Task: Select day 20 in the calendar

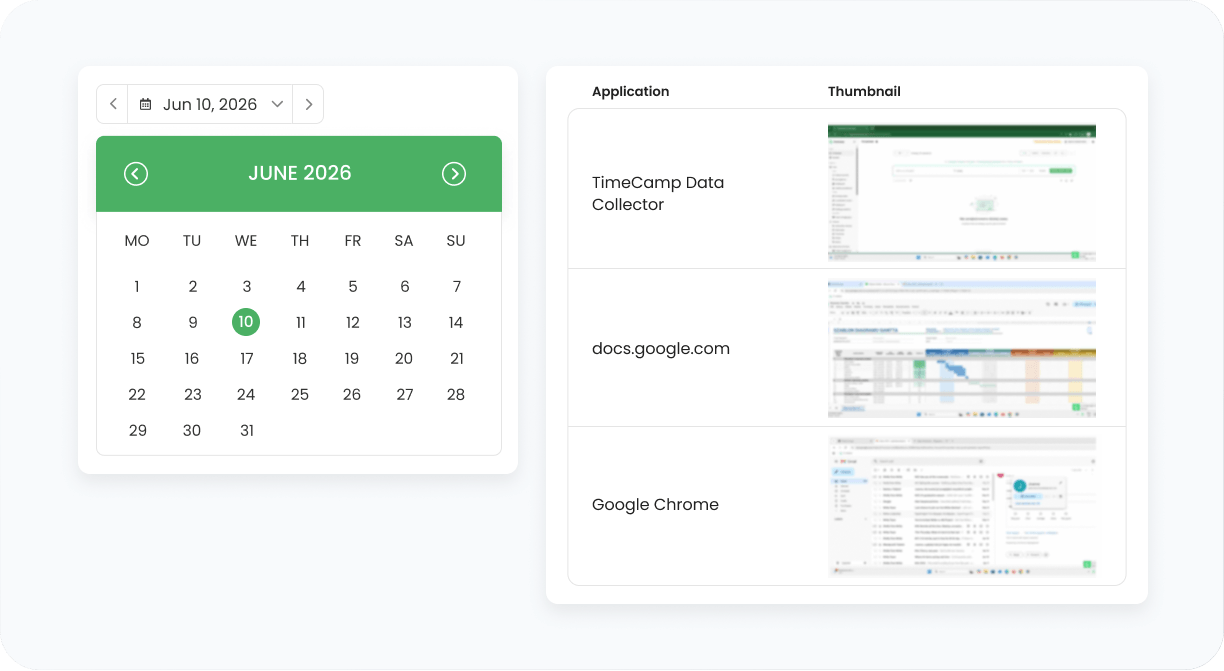Action: point(404,359)
